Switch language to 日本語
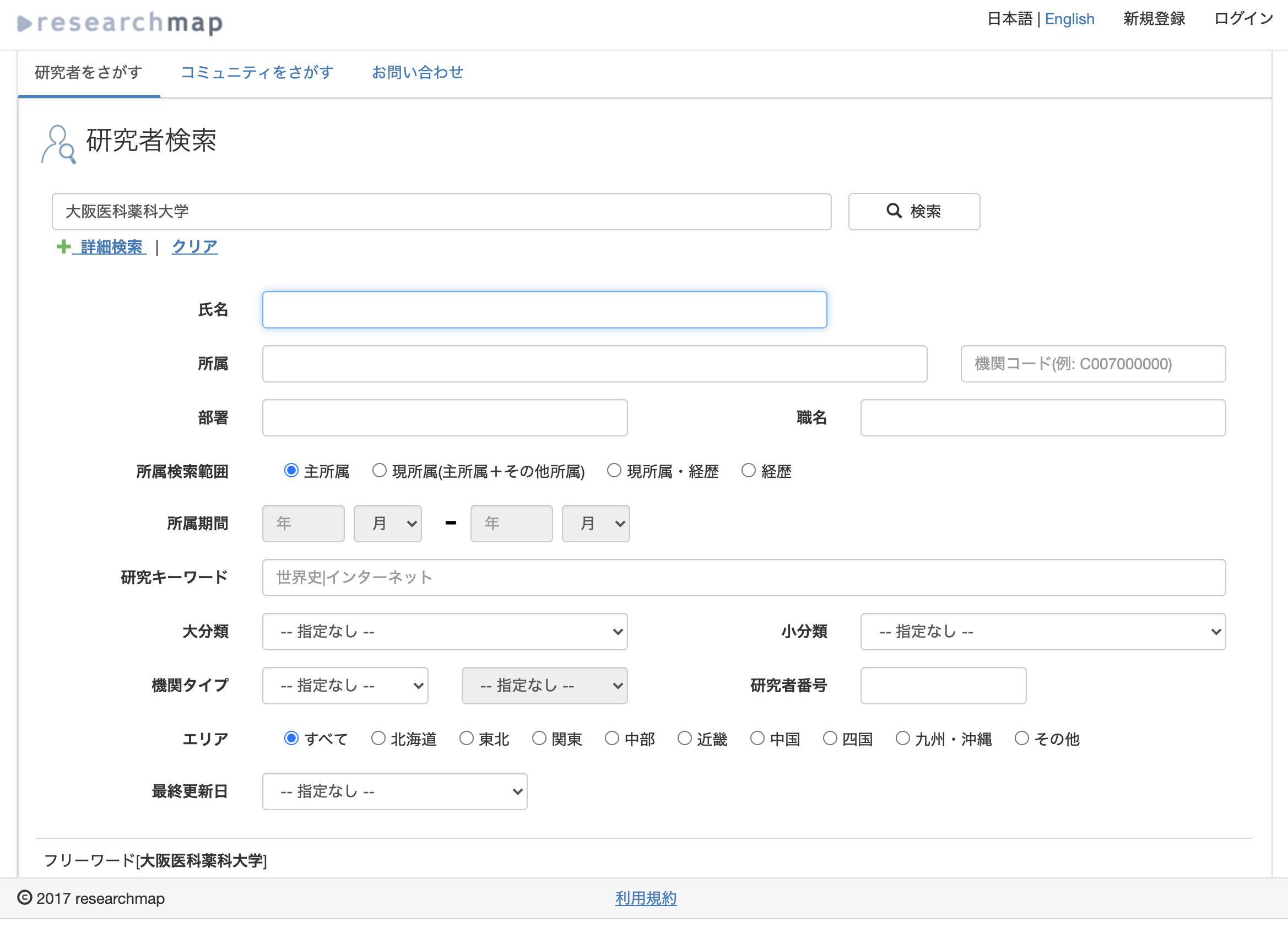The width and height of the screenshot is (1288, 927). (x=1010, y=19)
